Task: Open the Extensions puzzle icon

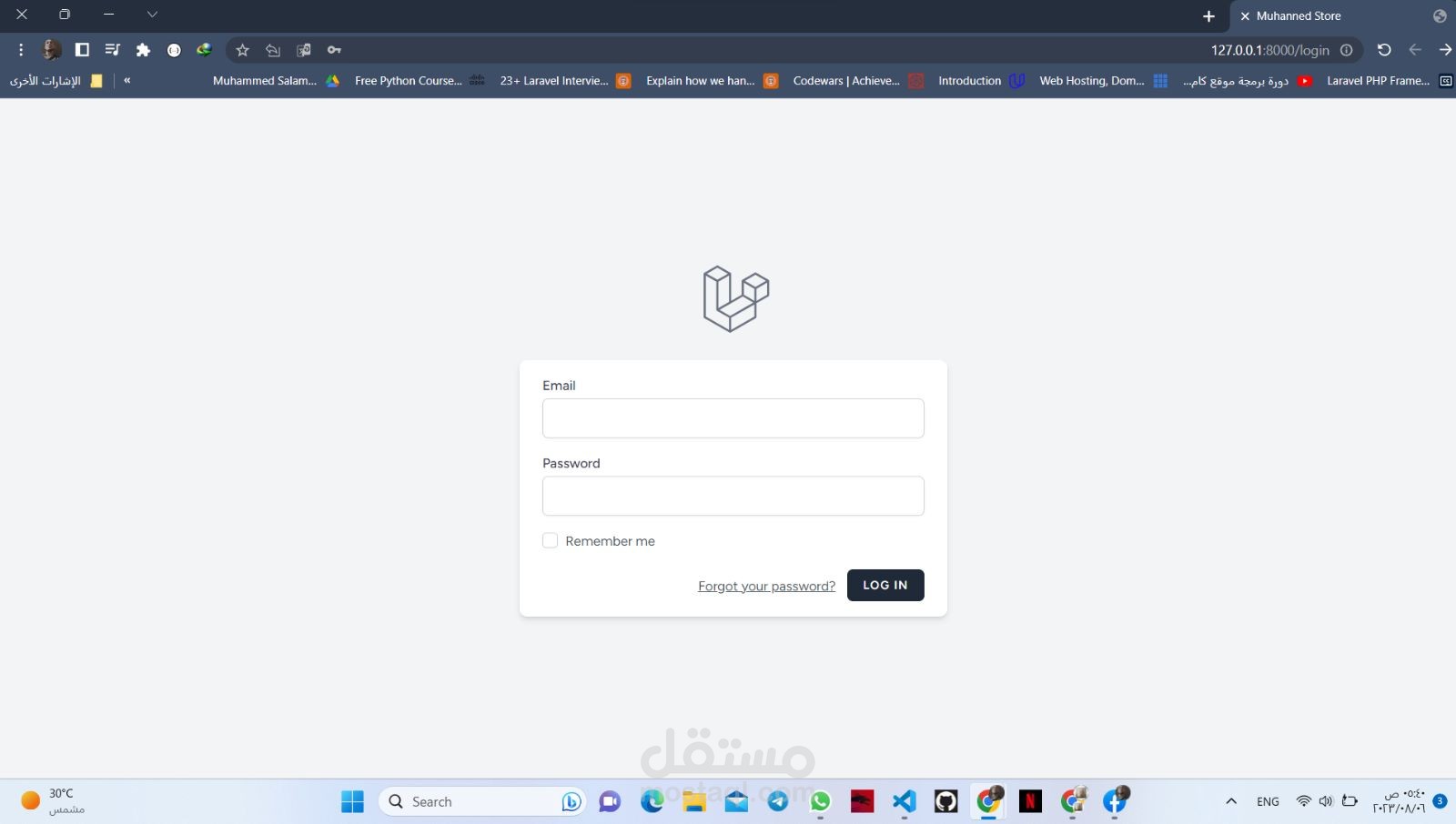Action: coord(143,50)
